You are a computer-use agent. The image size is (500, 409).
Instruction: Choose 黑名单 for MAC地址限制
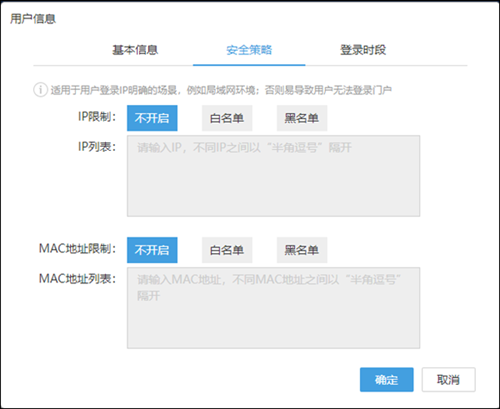pyautogui.click(x=302, y=250)
